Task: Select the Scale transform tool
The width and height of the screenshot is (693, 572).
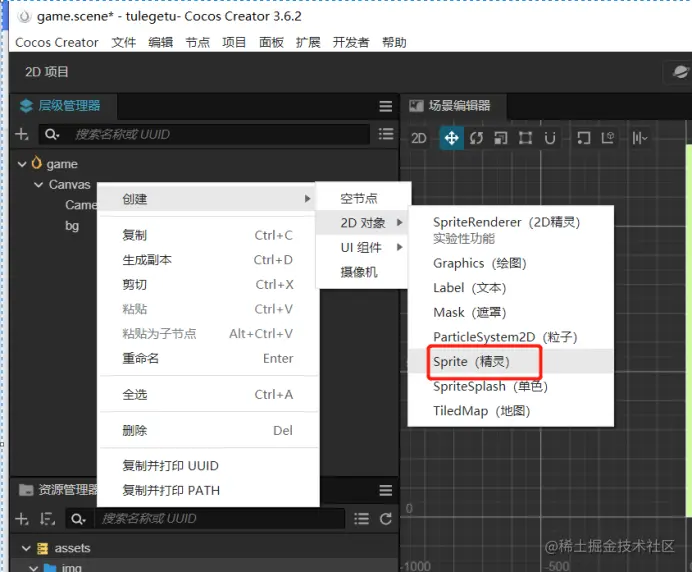Action: point(501,138)
